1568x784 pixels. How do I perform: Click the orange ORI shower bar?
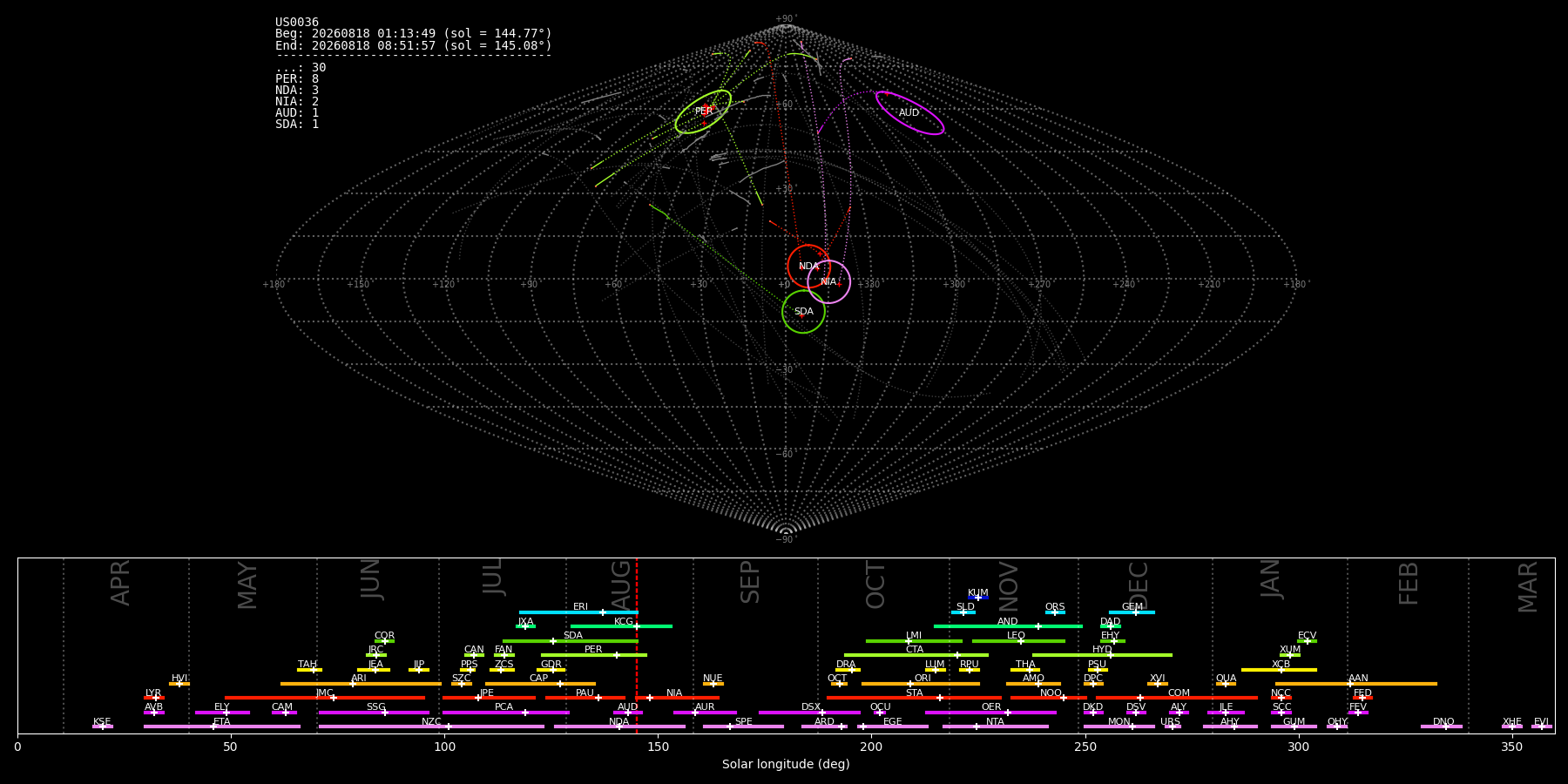921,684
